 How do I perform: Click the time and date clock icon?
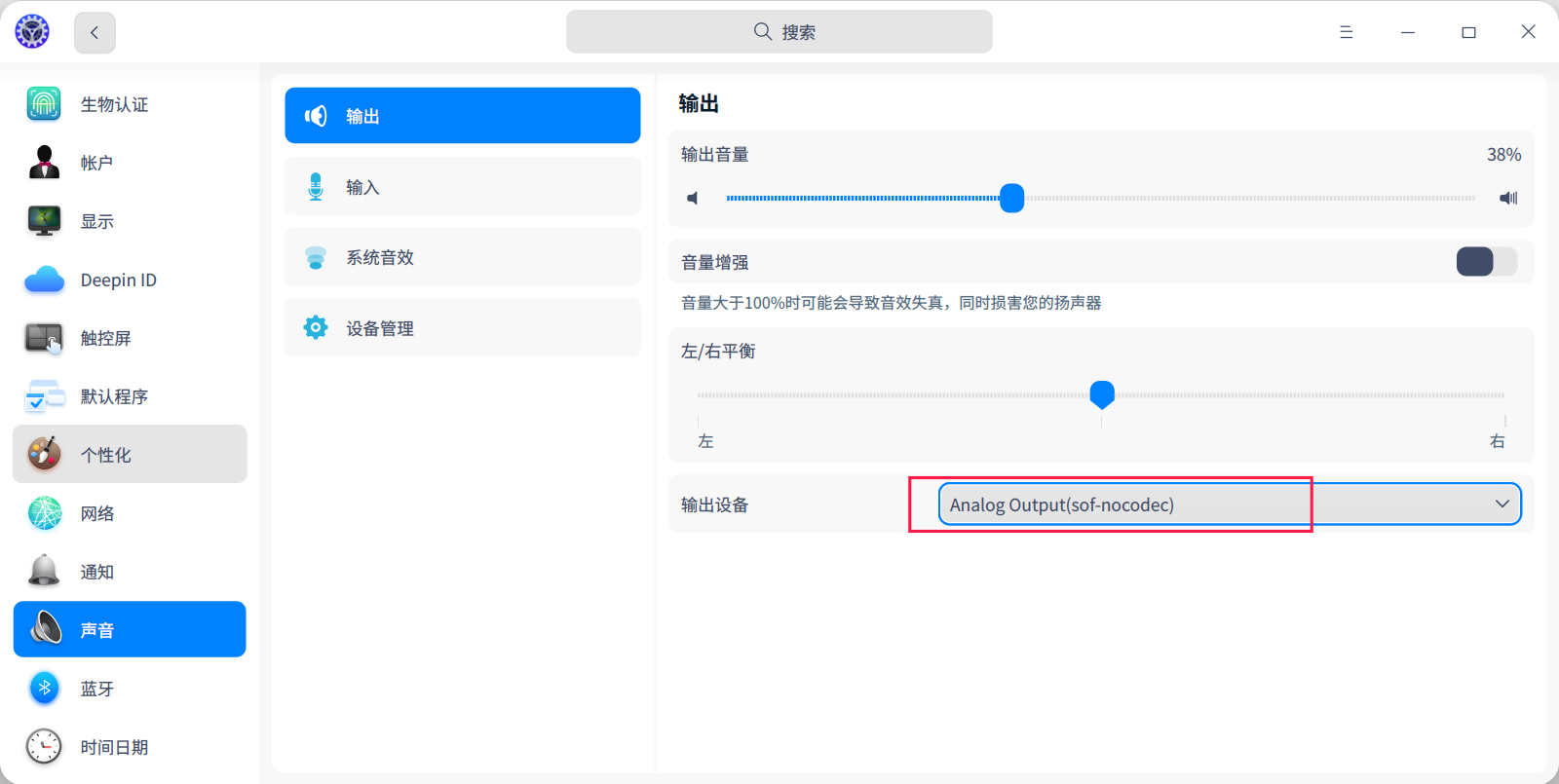pyautogui.click(x=44, y=747)
